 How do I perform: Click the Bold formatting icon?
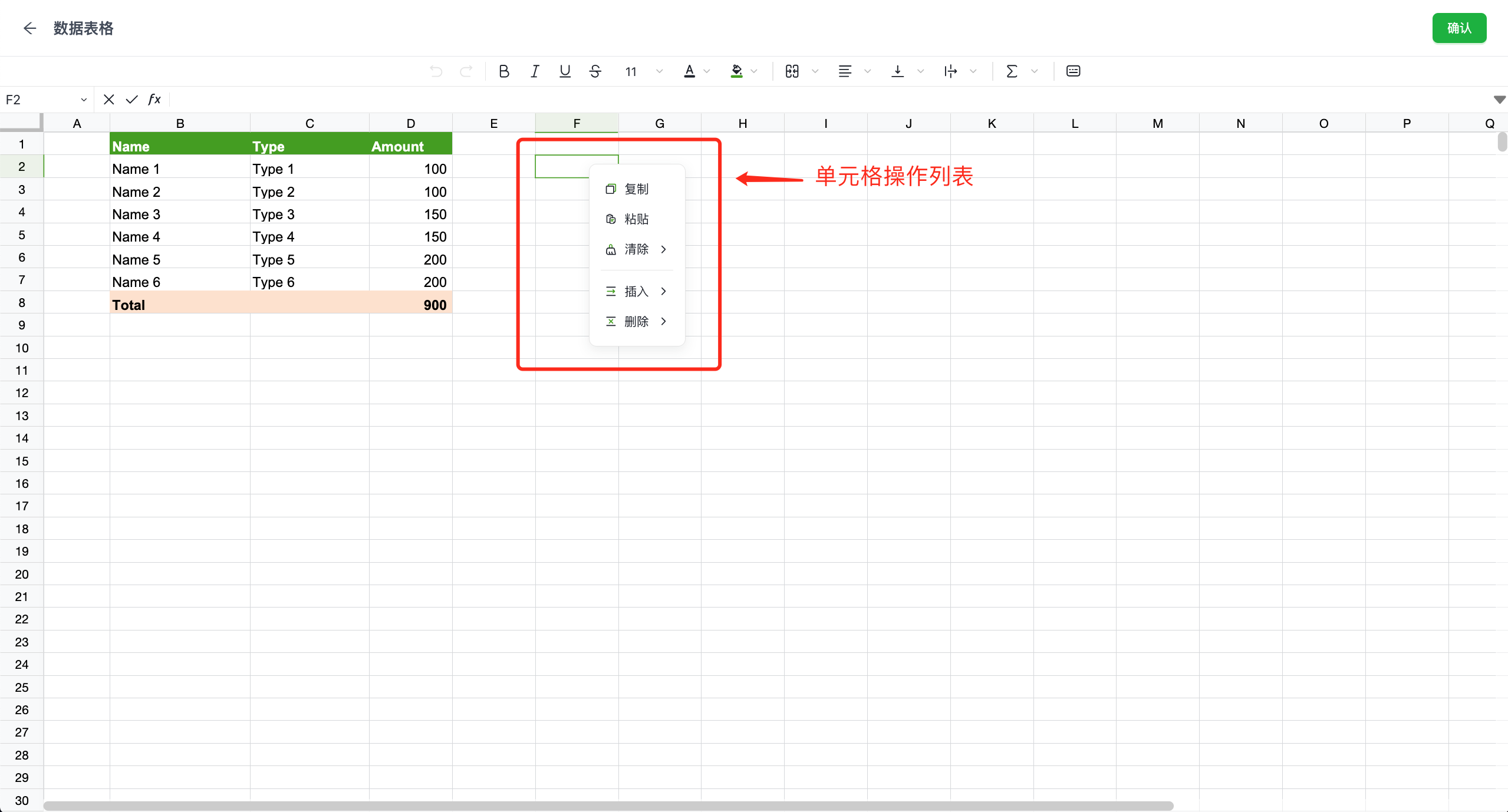pyautogui.click(x=503, y=71)
